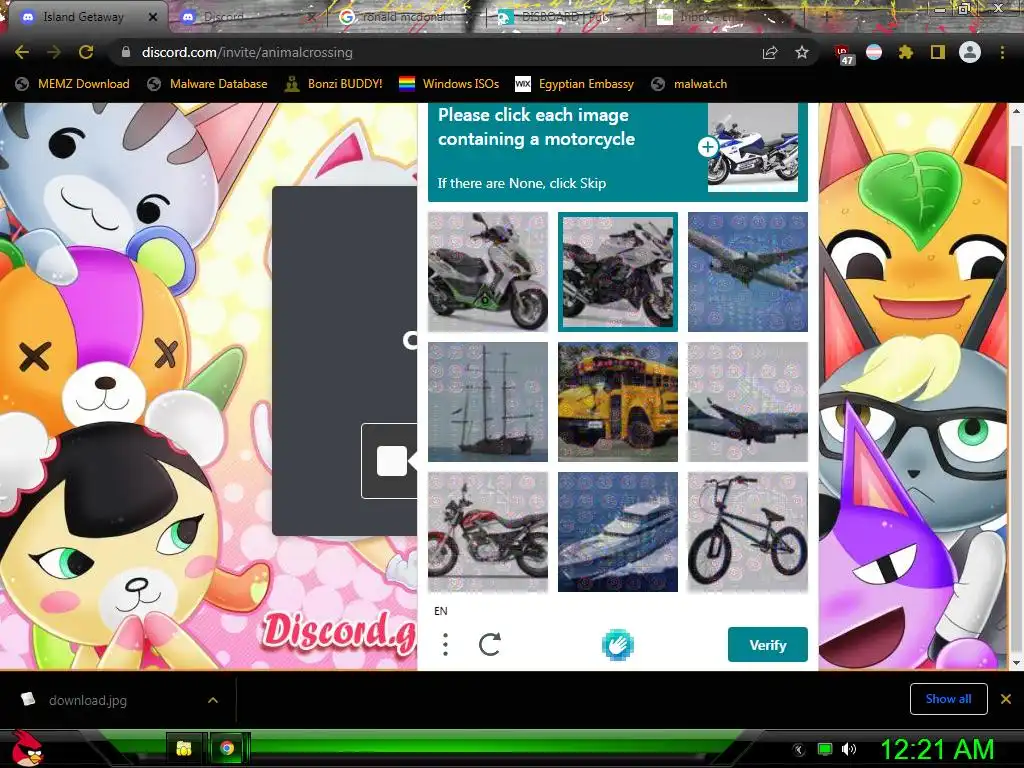Deselect the highlighted sport motorcycle image
Viewport: 1024px width, 768px height.
coord(618,272)
